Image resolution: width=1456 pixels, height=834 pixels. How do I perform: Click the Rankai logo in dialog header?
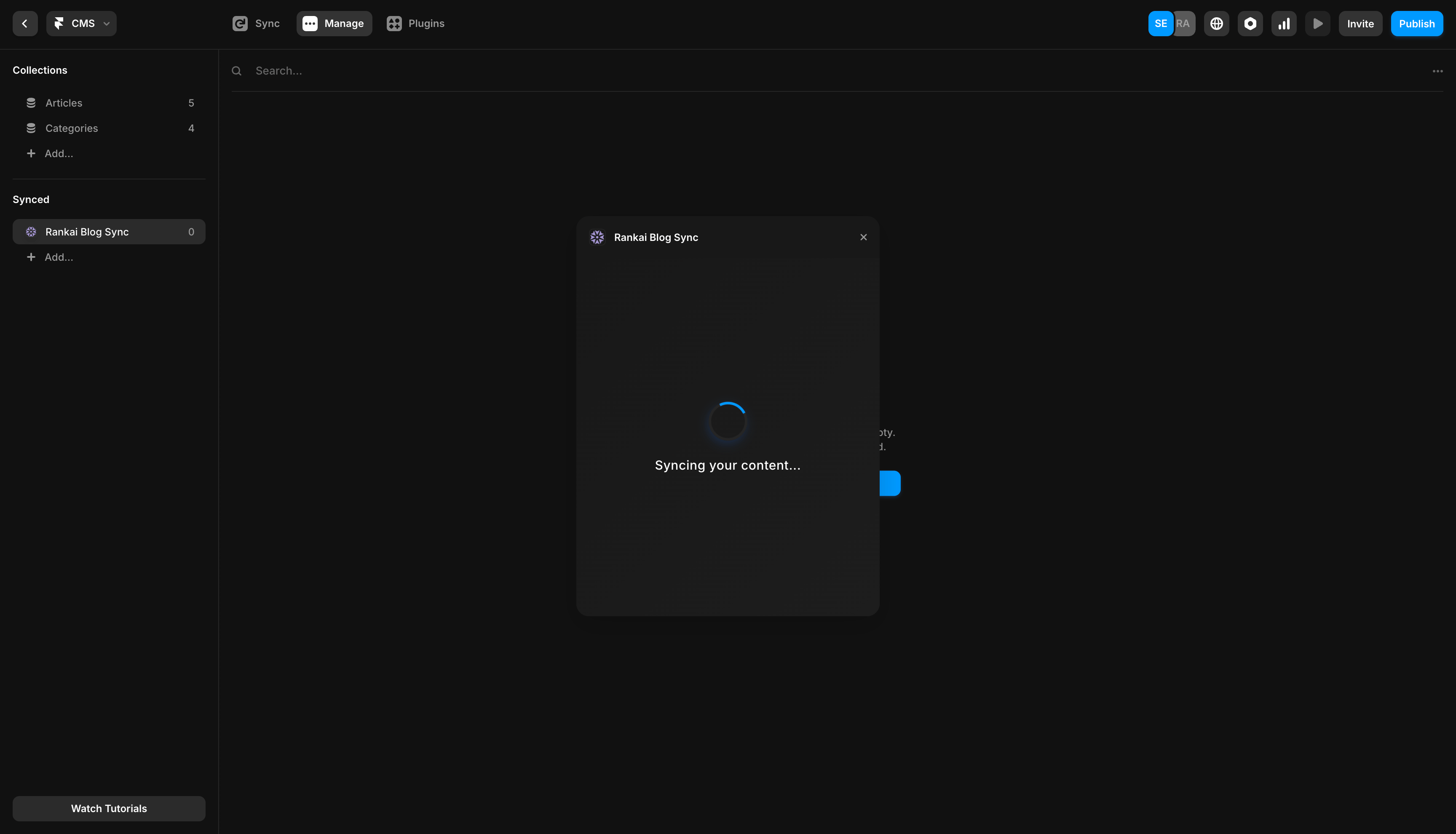[x=597, y=237]
